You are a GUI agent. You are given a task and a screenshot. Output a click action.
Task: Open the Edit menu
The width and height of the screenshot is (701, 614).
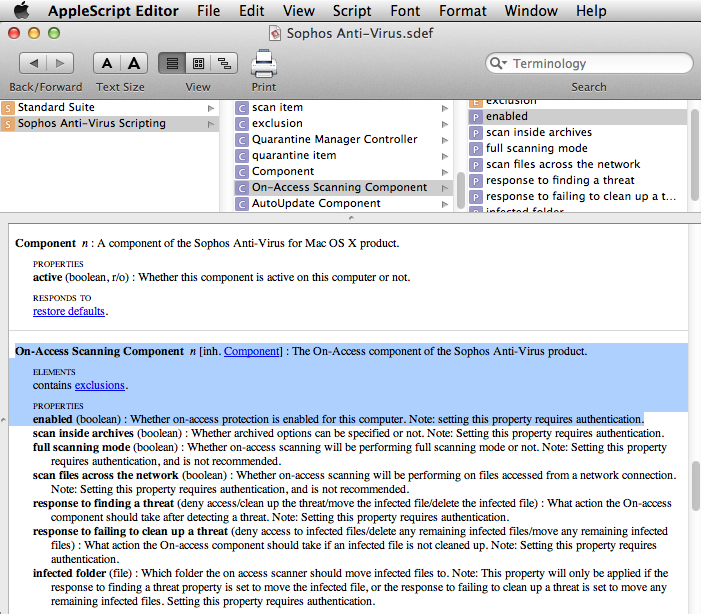[x=251, y=11]
